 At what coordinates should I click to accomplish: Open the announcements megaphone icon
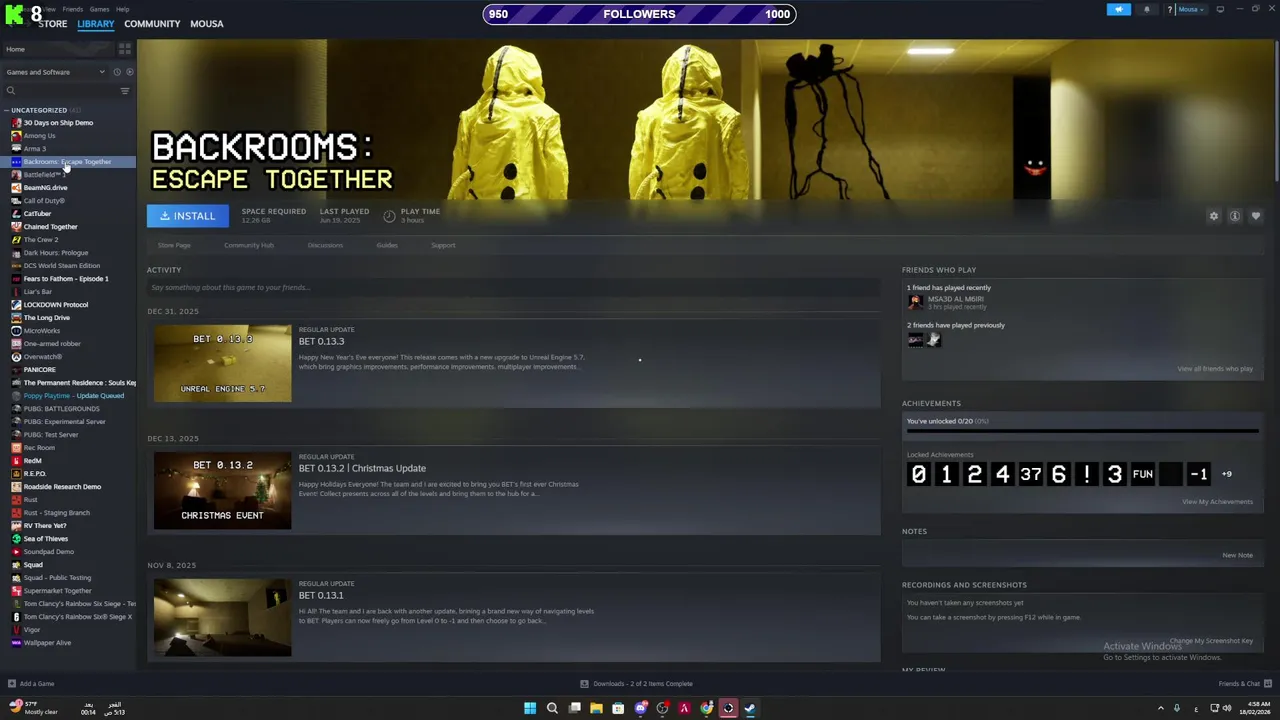1119,10
